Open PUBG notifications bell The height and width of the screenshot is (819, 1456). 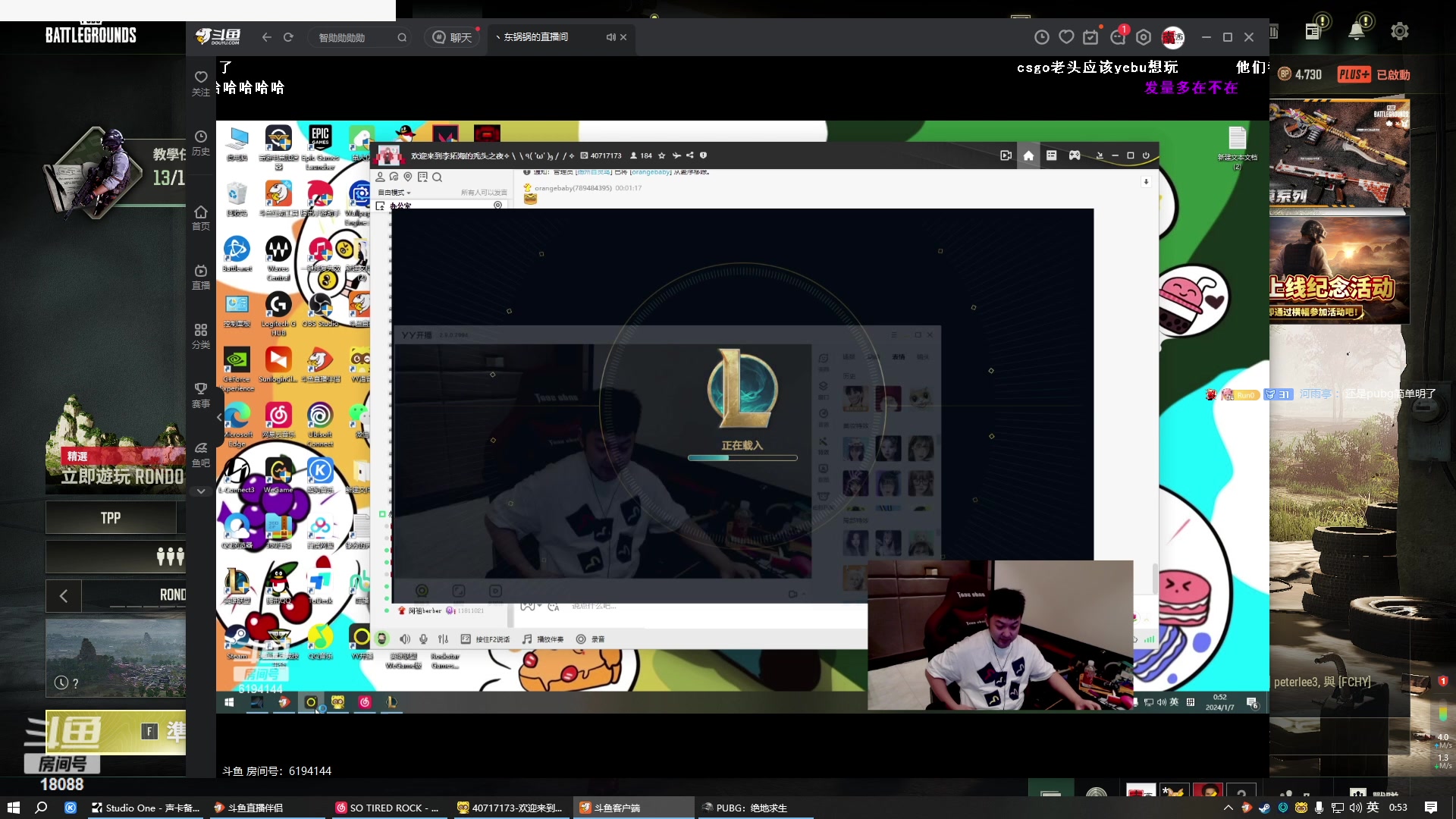[1357, 31]
